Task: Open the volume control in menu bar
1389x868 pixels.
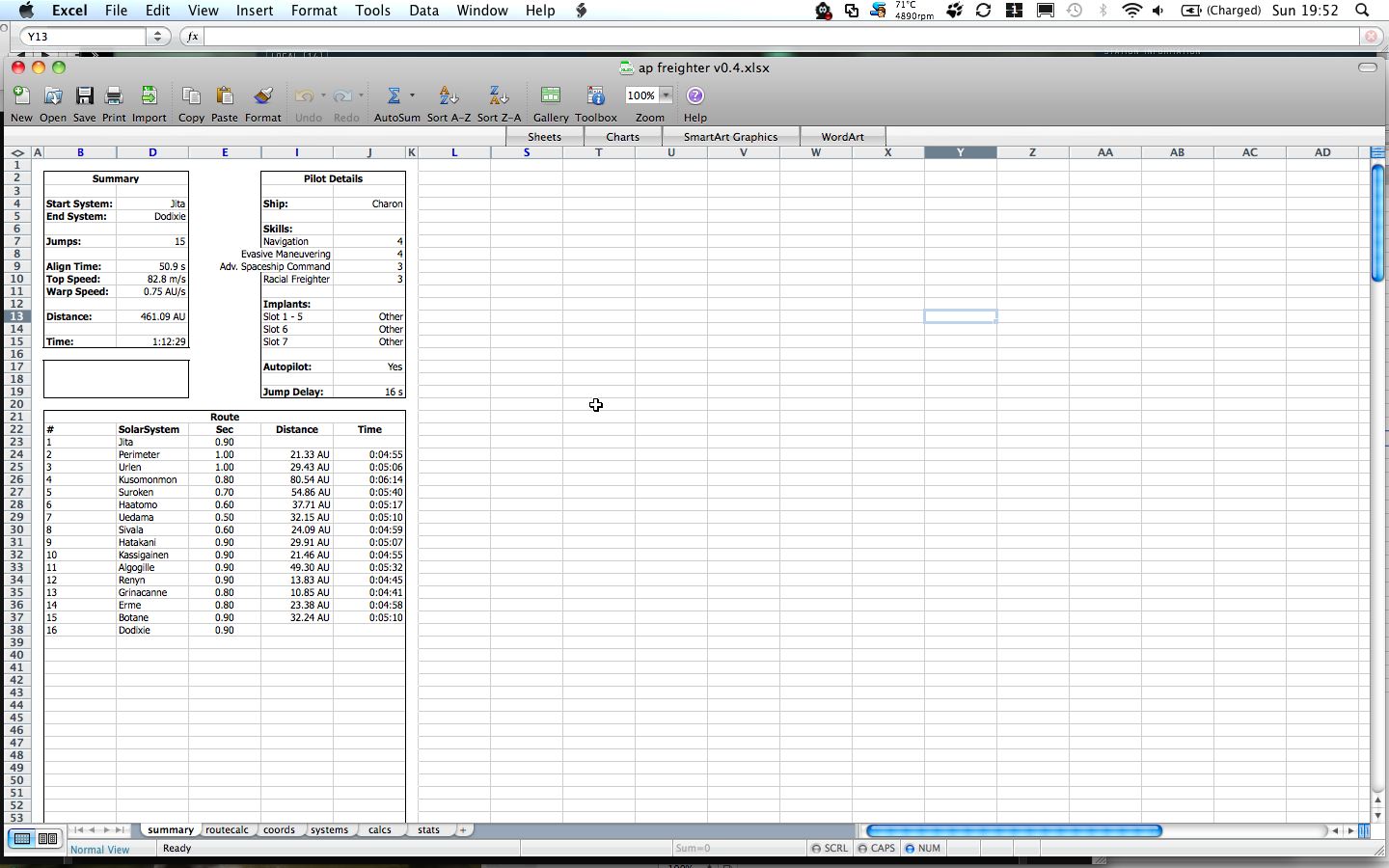Action: (1158, 11)
